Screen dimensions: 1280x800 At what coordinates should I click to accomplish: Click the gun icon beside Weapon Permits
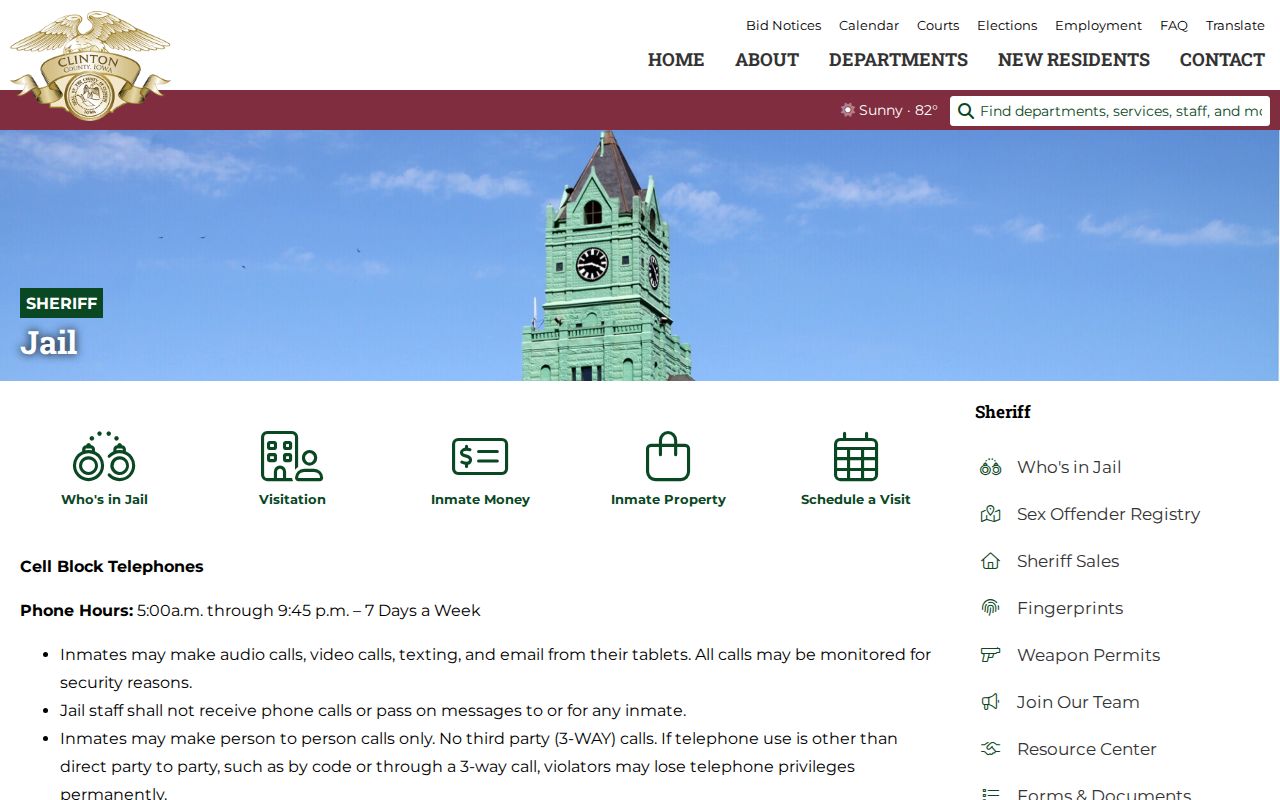(990, 655)
